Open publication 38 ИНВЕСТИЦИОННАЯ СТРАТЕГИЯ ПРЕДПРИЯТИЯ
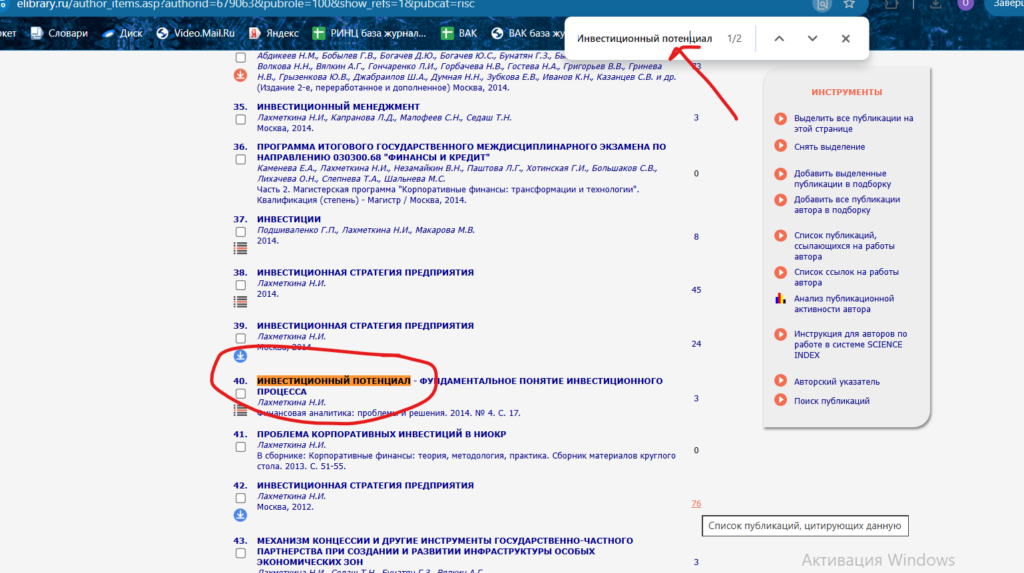 coord(365,272)
